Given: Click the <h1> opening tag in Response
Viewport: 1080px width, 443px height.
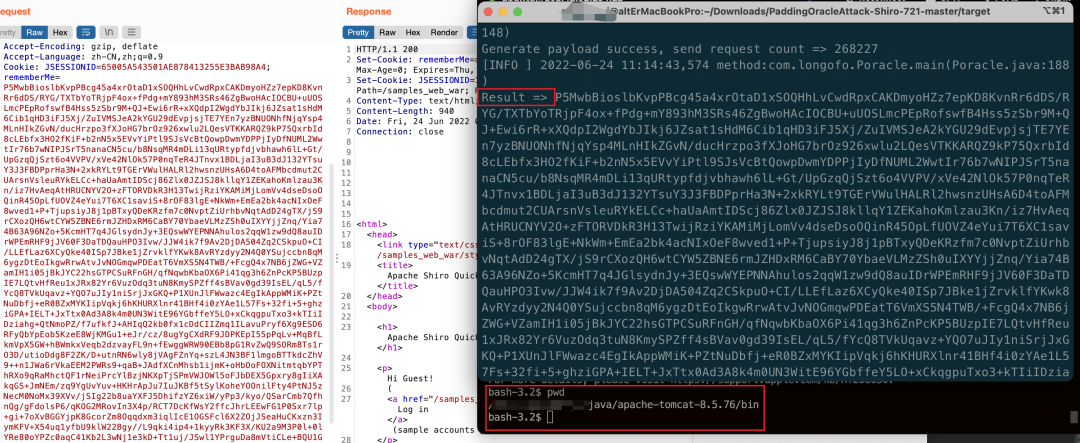Looking at the screenshot, I should tap(386, 327).
